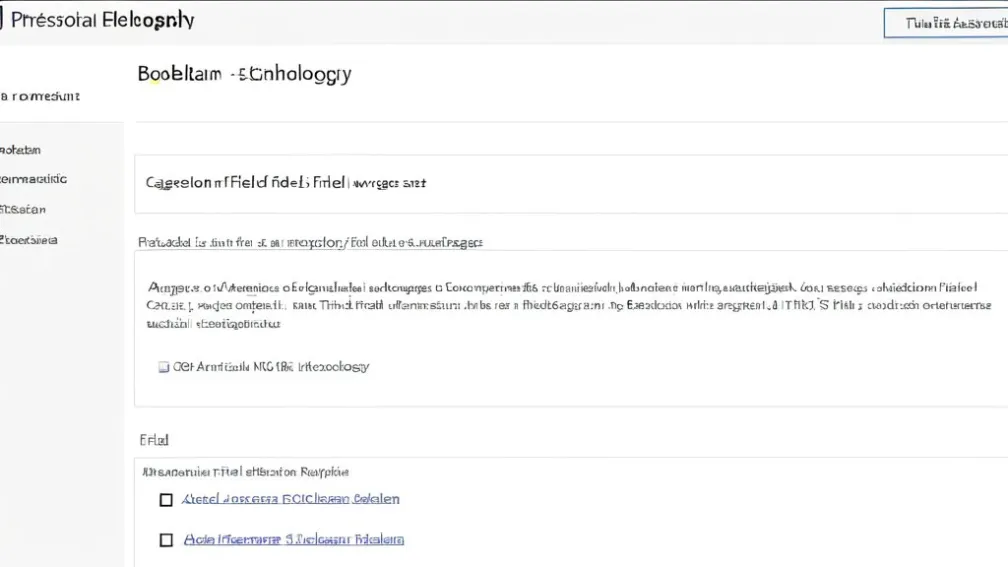Click the 'Prataded is ilnit' label above the description box
The height and width of the screenshot is (567, 1008).
[x=309, y=242]
